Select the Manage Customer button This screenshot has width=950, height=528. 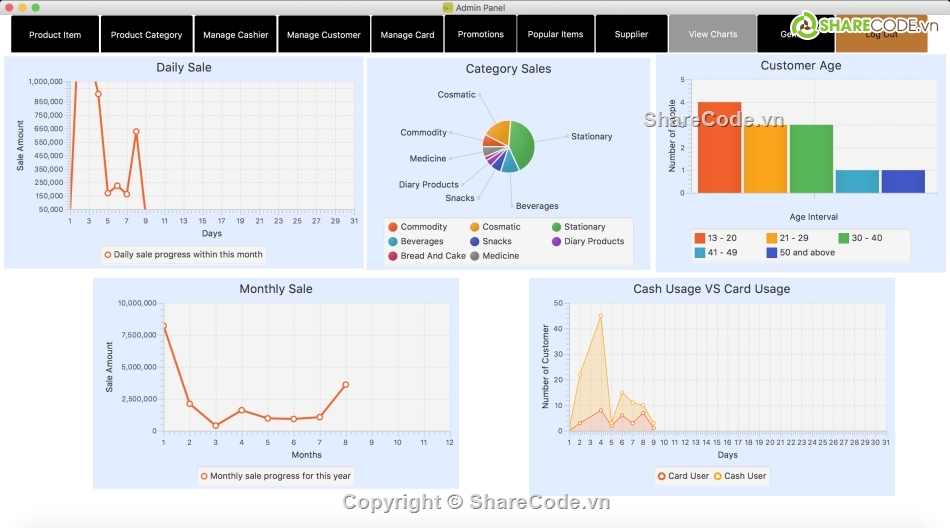[323, 35]
